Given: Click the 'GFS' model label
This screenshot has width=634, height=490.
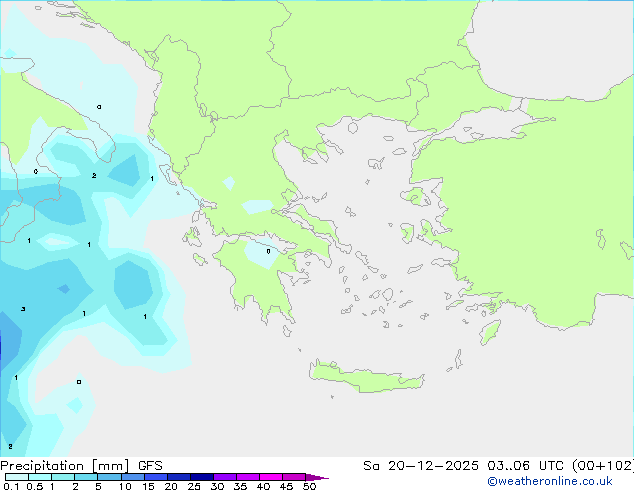Looking at the screenshot, I should [x=150, y=466].
